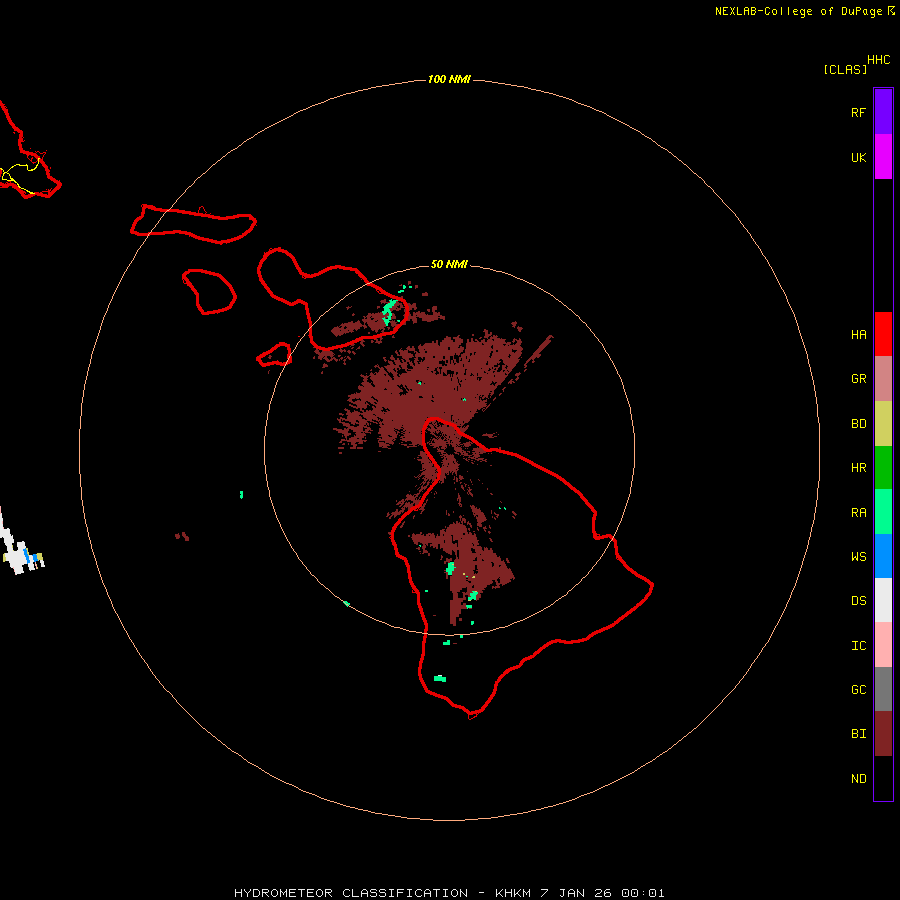Click the magenta UK color swatch
900x900 pixels.
tap(883, 157)
